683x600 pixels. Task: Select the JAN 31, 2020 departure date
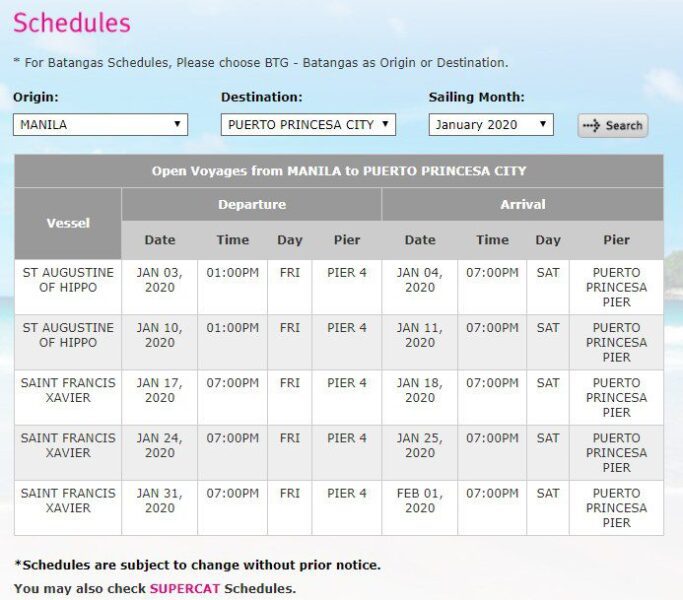coord(160,500)
